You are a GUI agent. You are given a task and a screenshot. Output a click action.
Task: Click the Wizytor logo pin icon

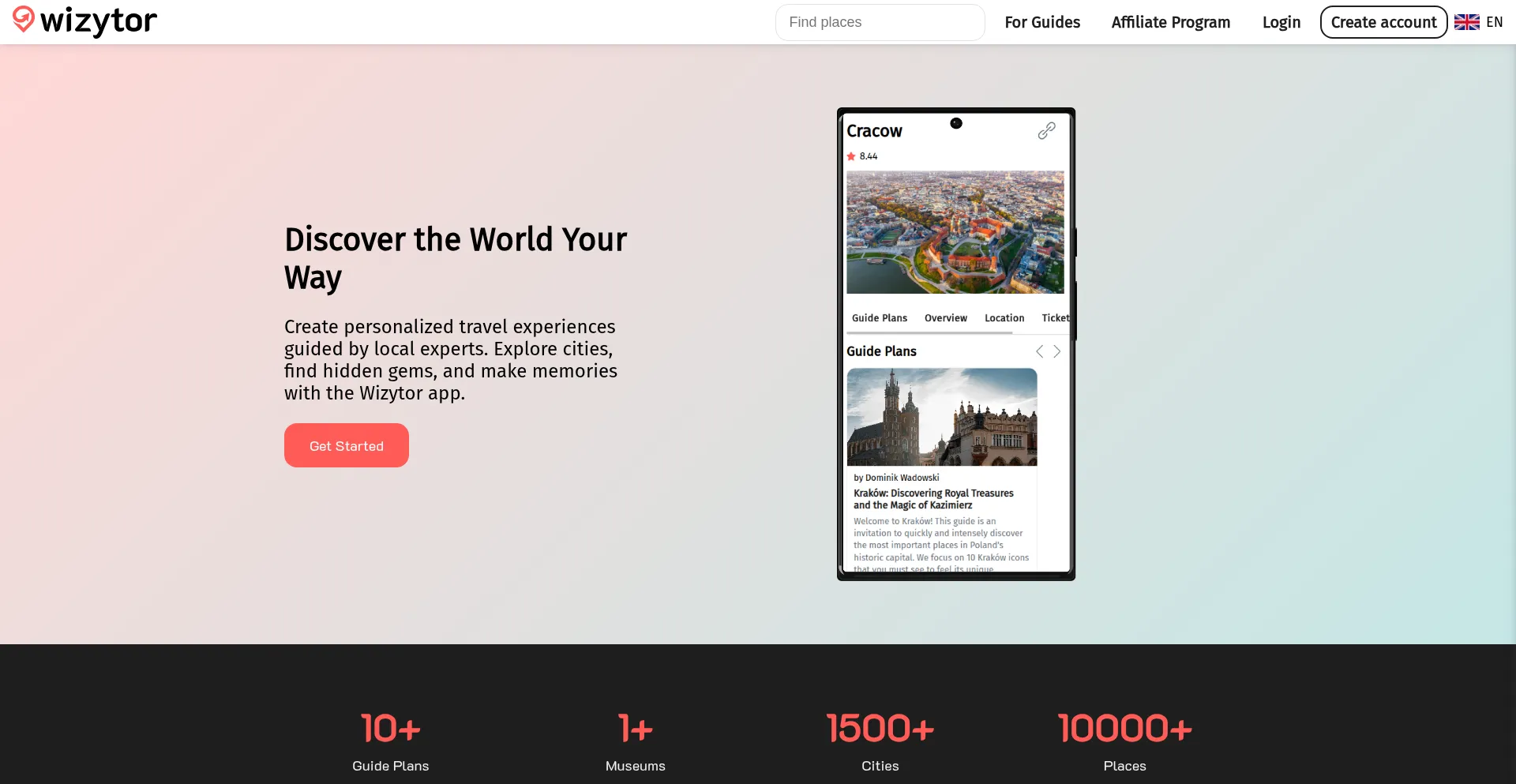(24, 20)
